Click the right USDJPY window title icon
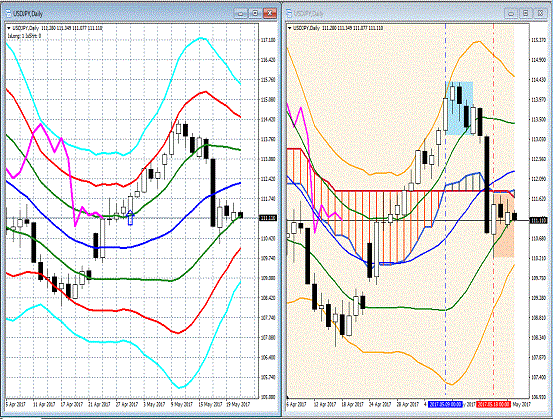The width and height of the screenshot is (553, 419). click(290, 13)
